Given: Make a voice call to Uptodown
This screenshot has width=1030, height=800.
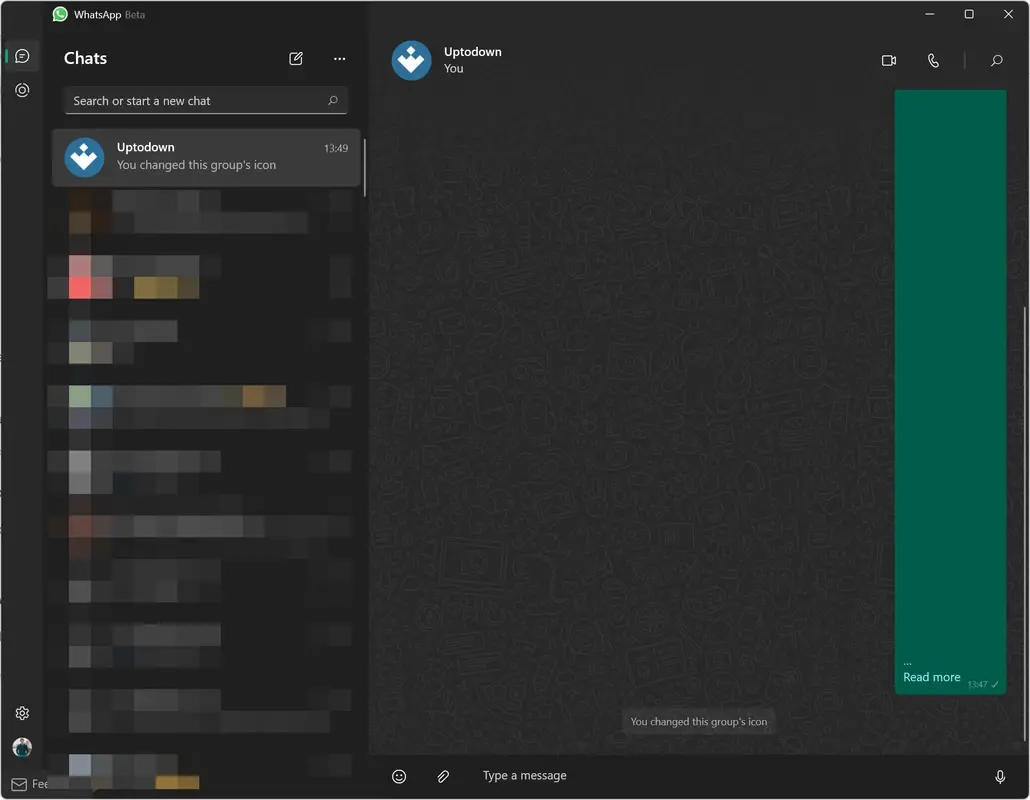Looking at the screenshot, I should (x=932, y=60).
